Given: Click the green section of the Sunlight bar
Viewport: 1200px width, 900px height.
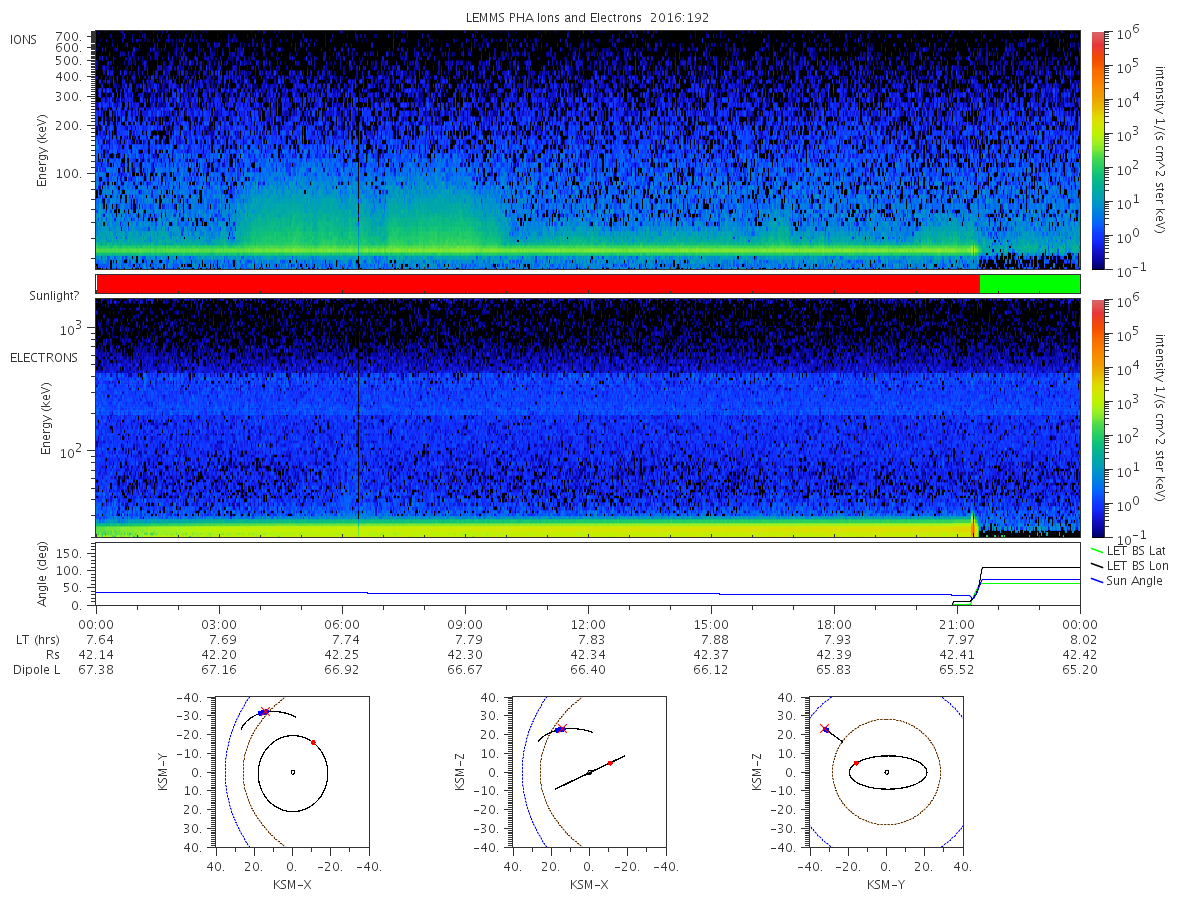Looking at the screenshot, I should 1030,284.
